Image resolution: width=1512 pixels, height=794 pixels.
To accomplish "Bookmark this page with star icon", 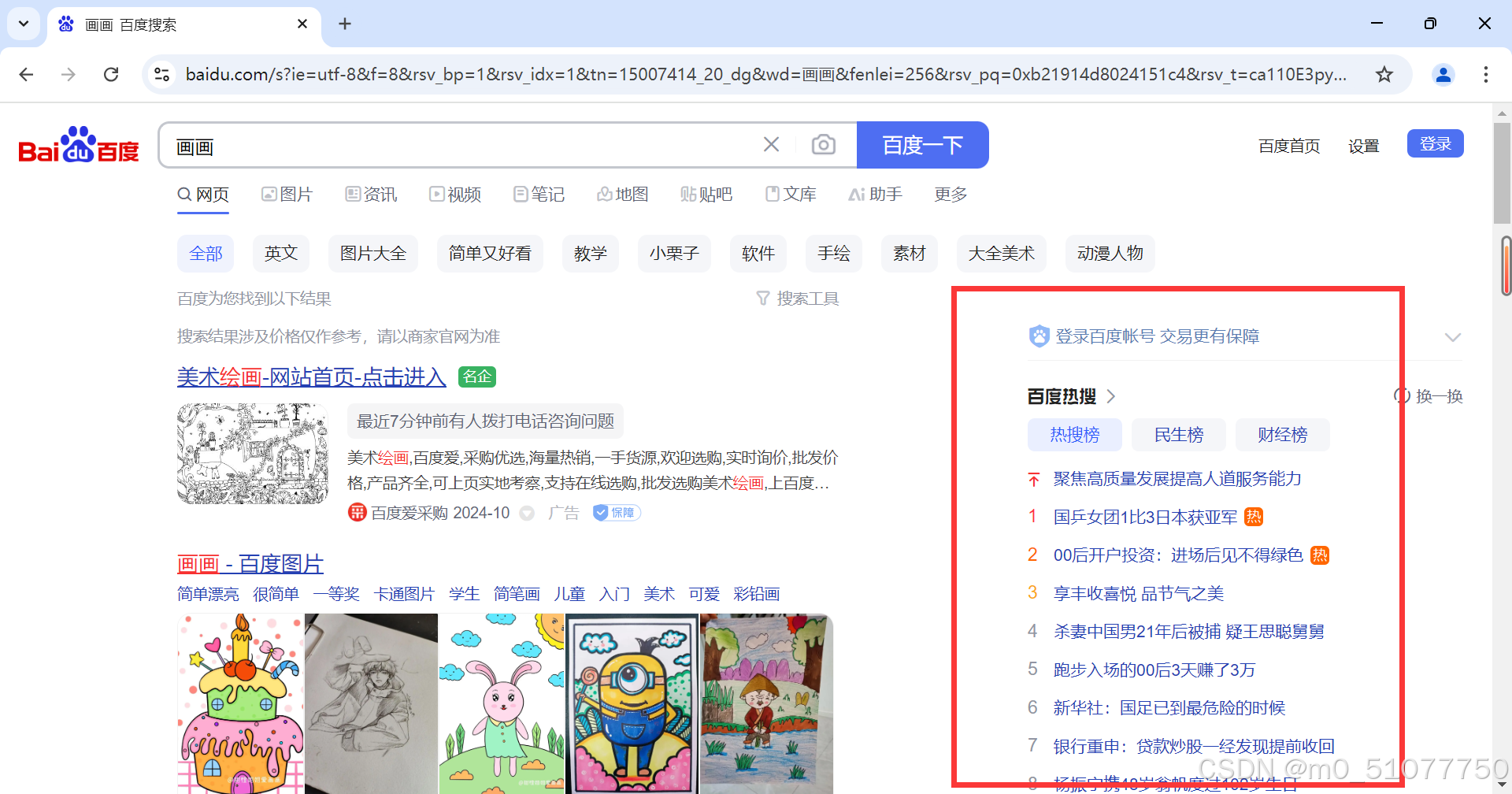I will 1384,74.
